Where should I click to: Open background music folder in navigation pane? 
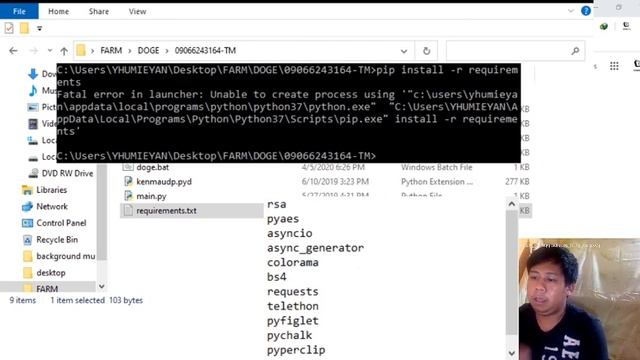pos(66,256)
